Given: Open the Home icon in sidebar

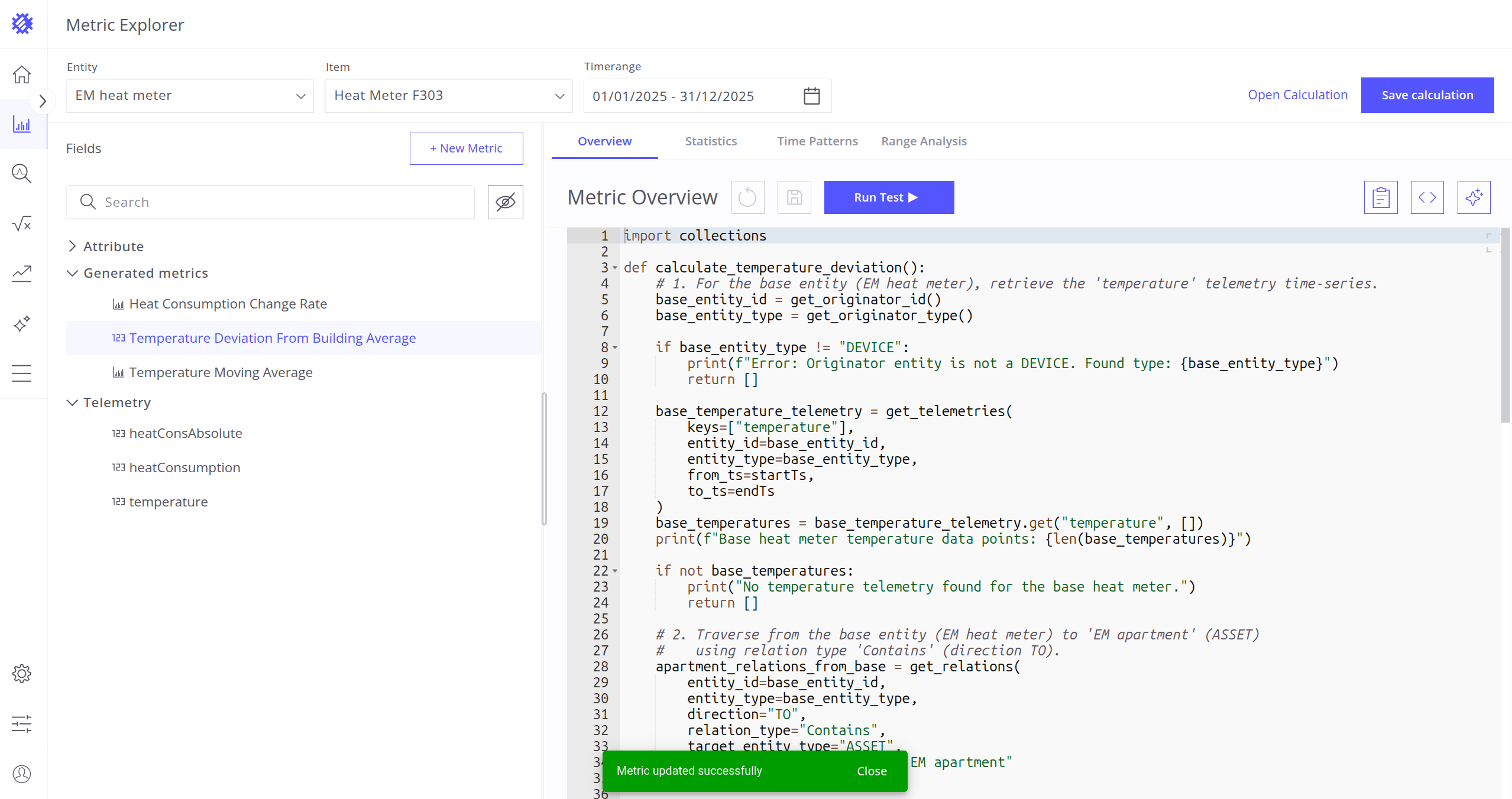Looking at the screenshot, I should pos(22,74).
